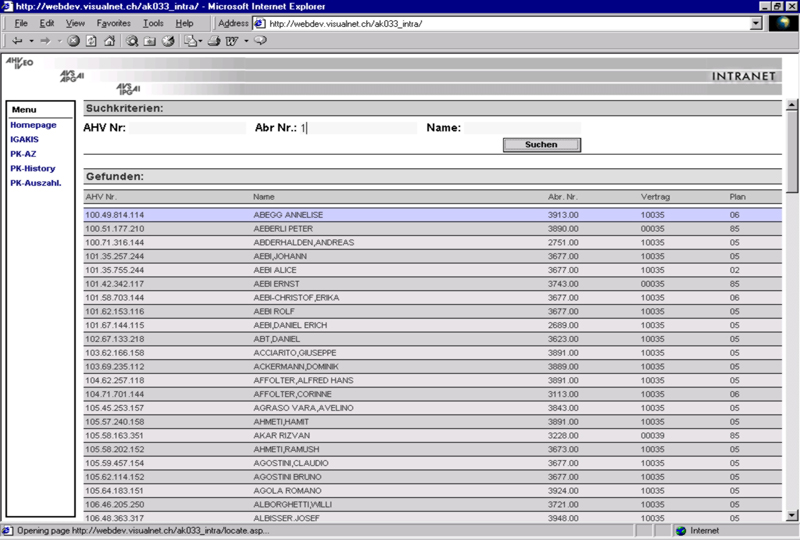Select the row ABT,DANIEL
The width and height of the screenshot is (800, 540).
click(x=433, y=339)
